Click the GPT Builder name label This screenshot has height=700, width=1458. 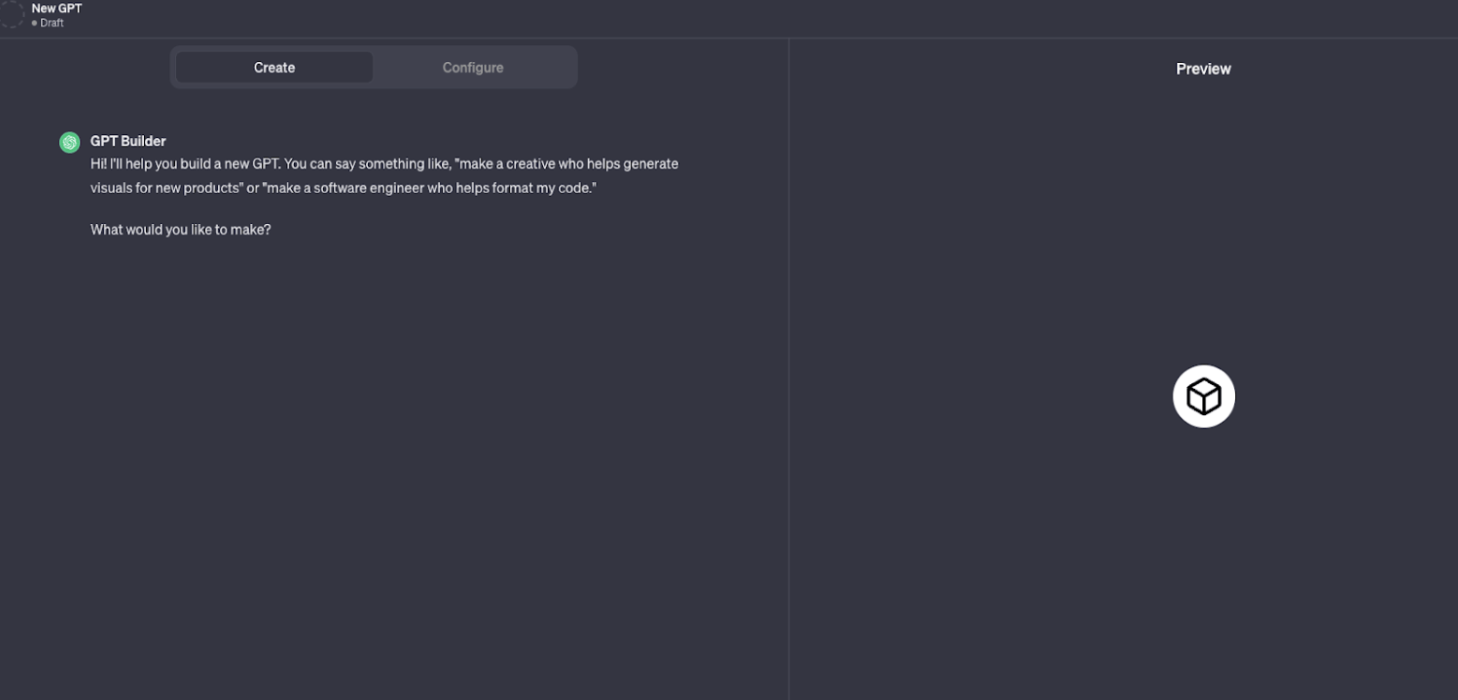point(128,140)
